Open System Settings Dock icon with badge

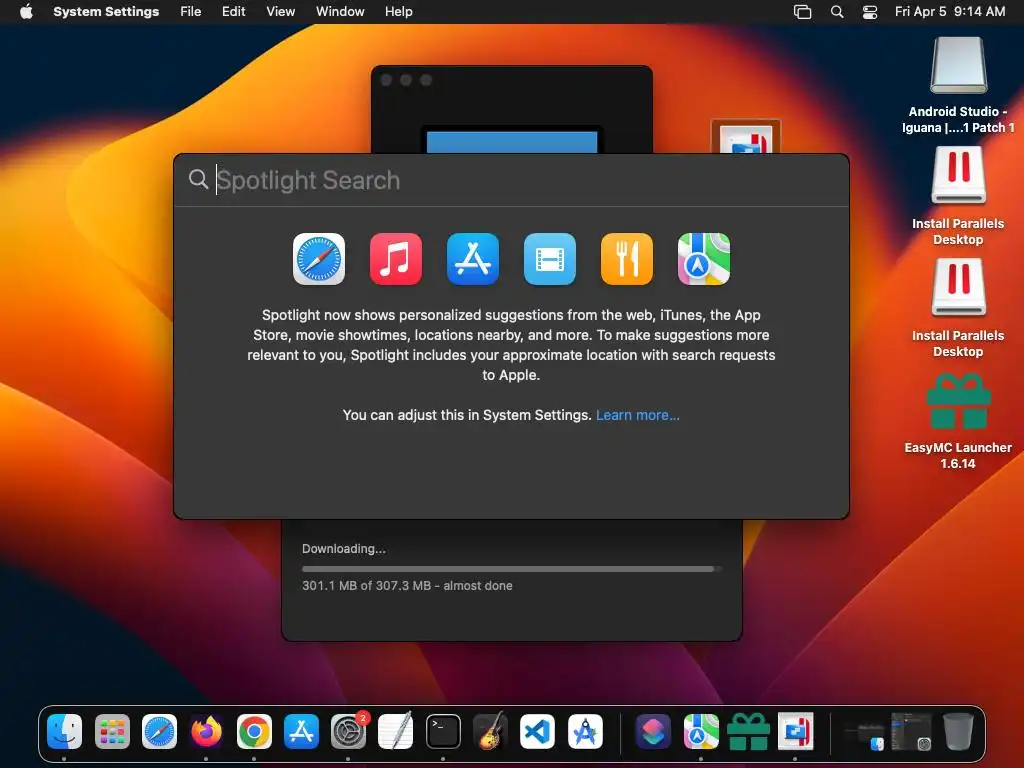tap(349, 731)
